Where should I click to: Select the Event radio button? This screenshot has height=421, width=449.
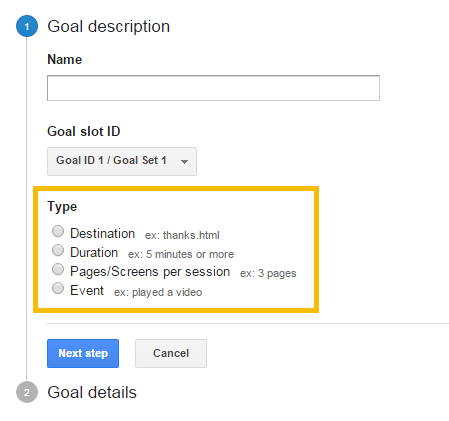coord(58,288)
